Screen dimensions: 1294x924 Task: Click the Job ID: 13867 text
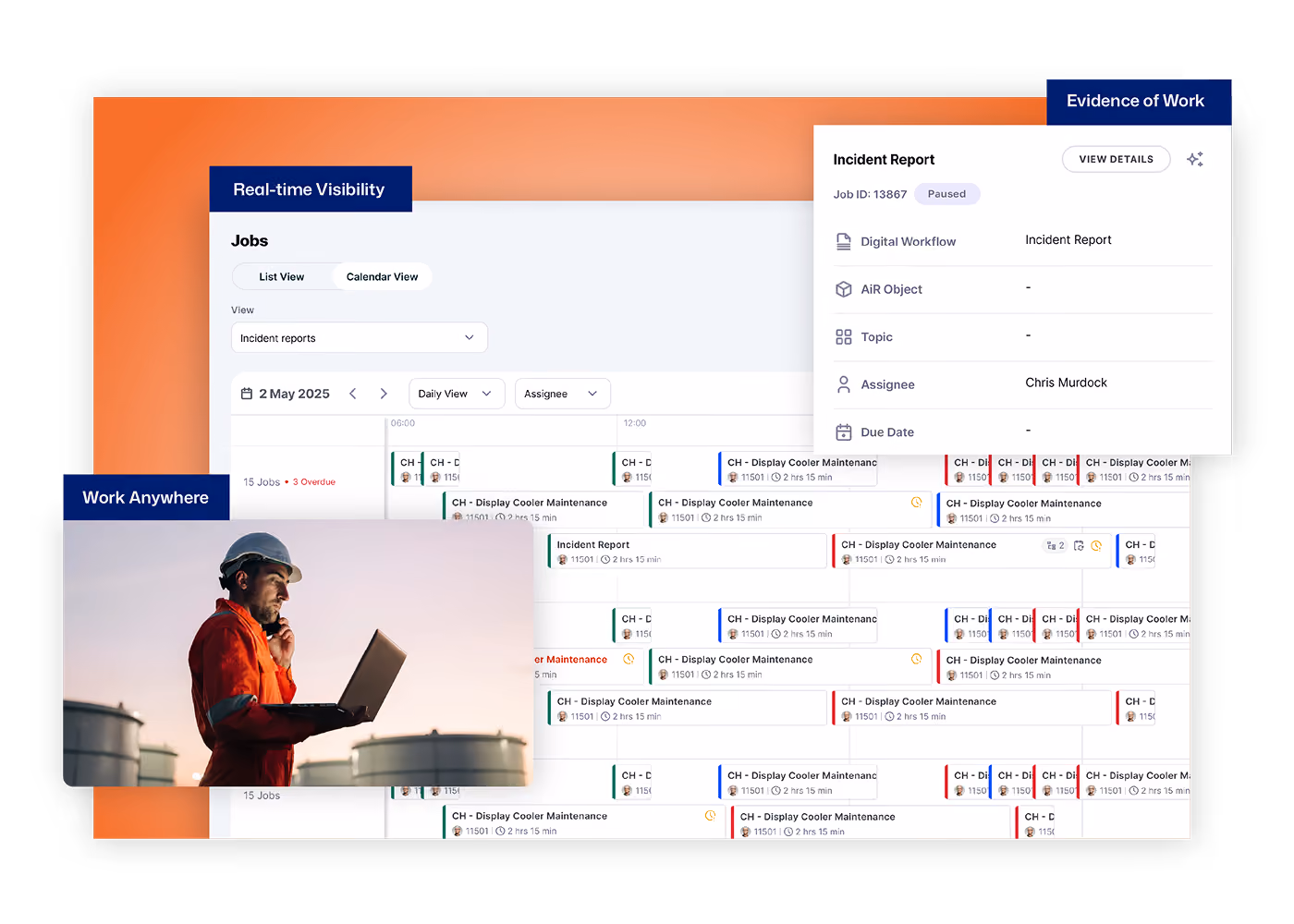coord(870,194)
